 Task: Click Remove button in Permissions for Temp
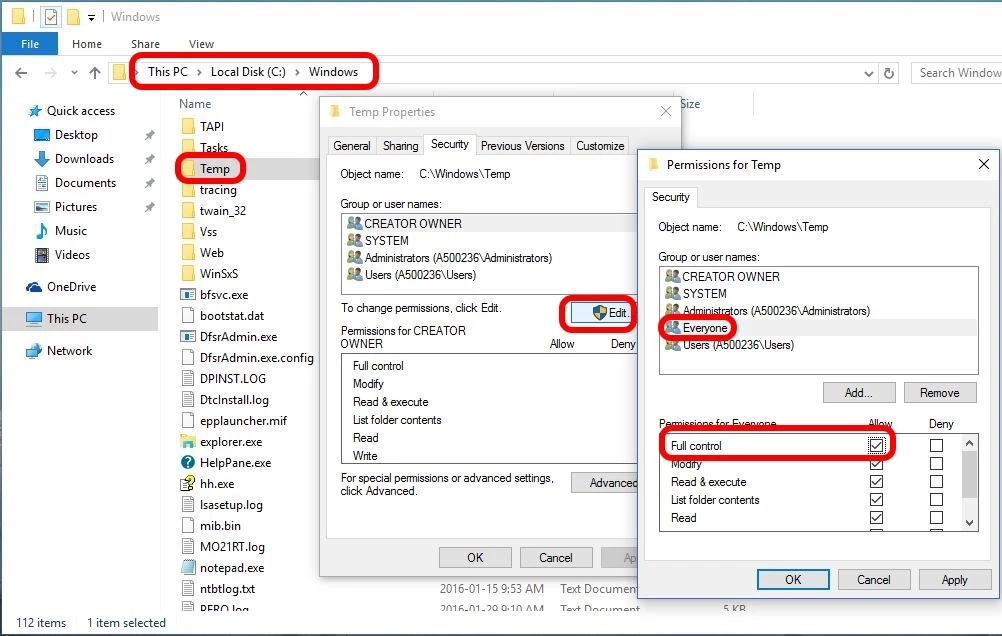point(939,392)
